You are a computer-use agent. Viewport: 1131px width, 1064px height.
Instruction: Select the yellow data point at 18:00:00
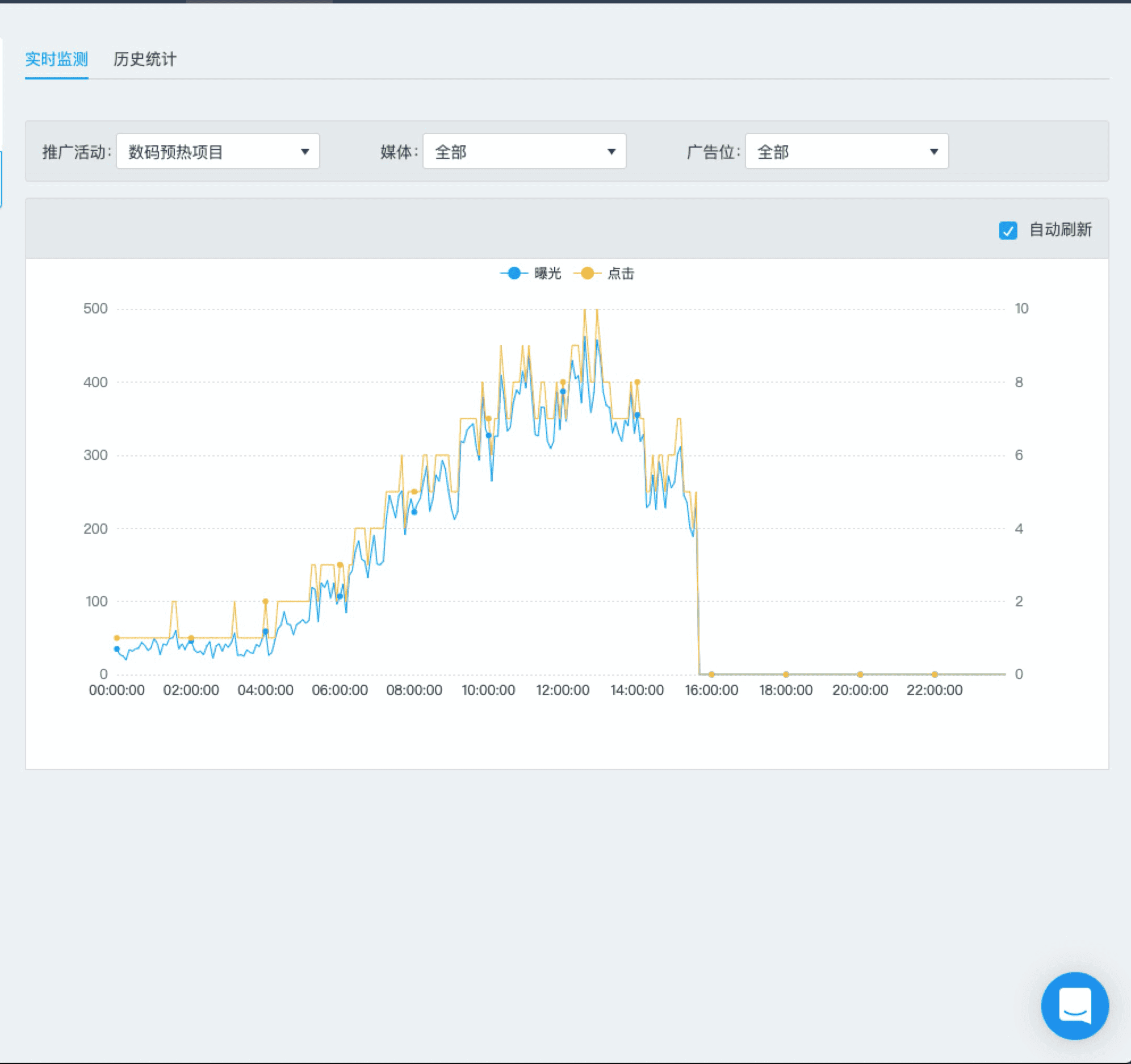[786, 675]
